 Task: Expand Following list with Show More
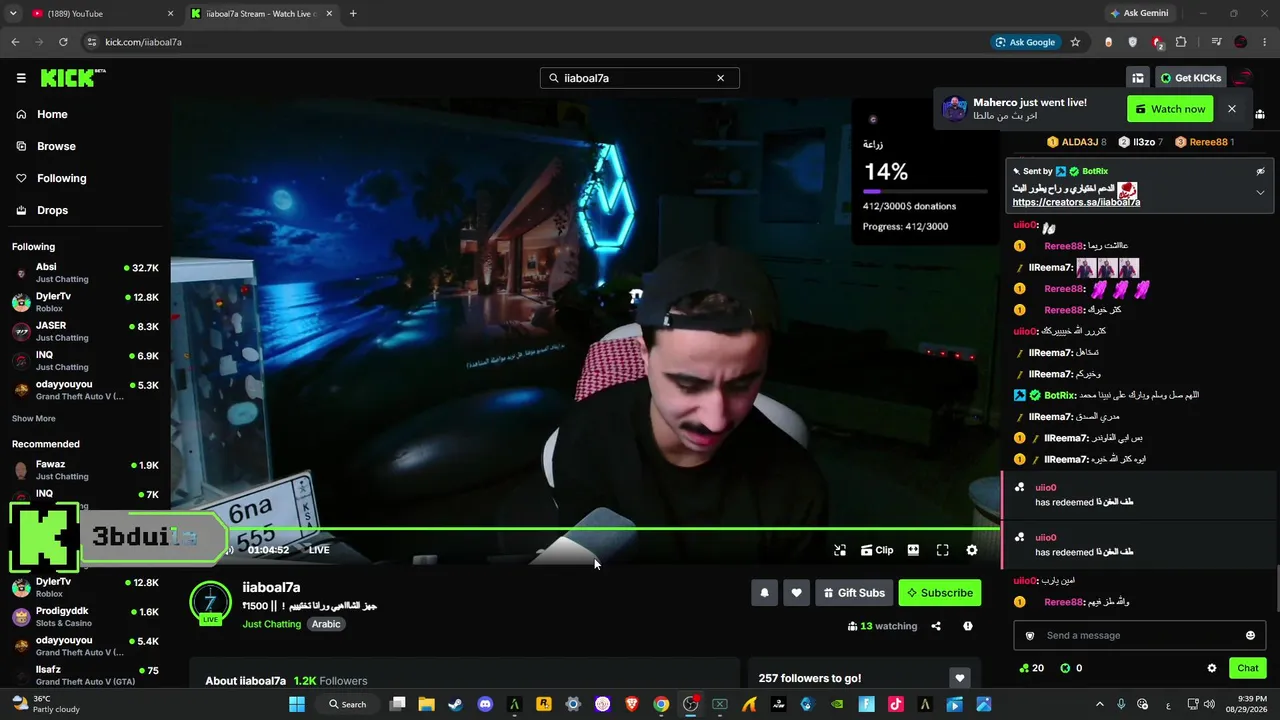(x=34, y=418)
